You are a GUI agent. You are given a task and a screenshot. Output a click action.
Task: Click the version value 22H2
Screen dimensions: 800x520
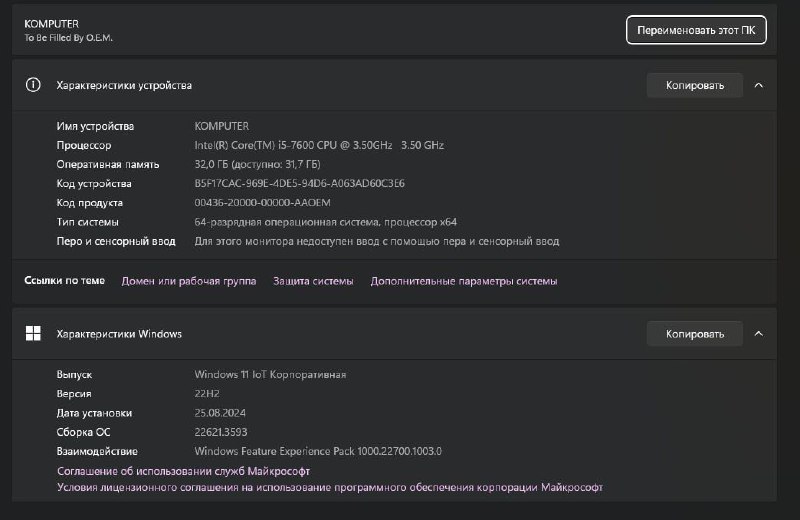(x=207, y=393)
